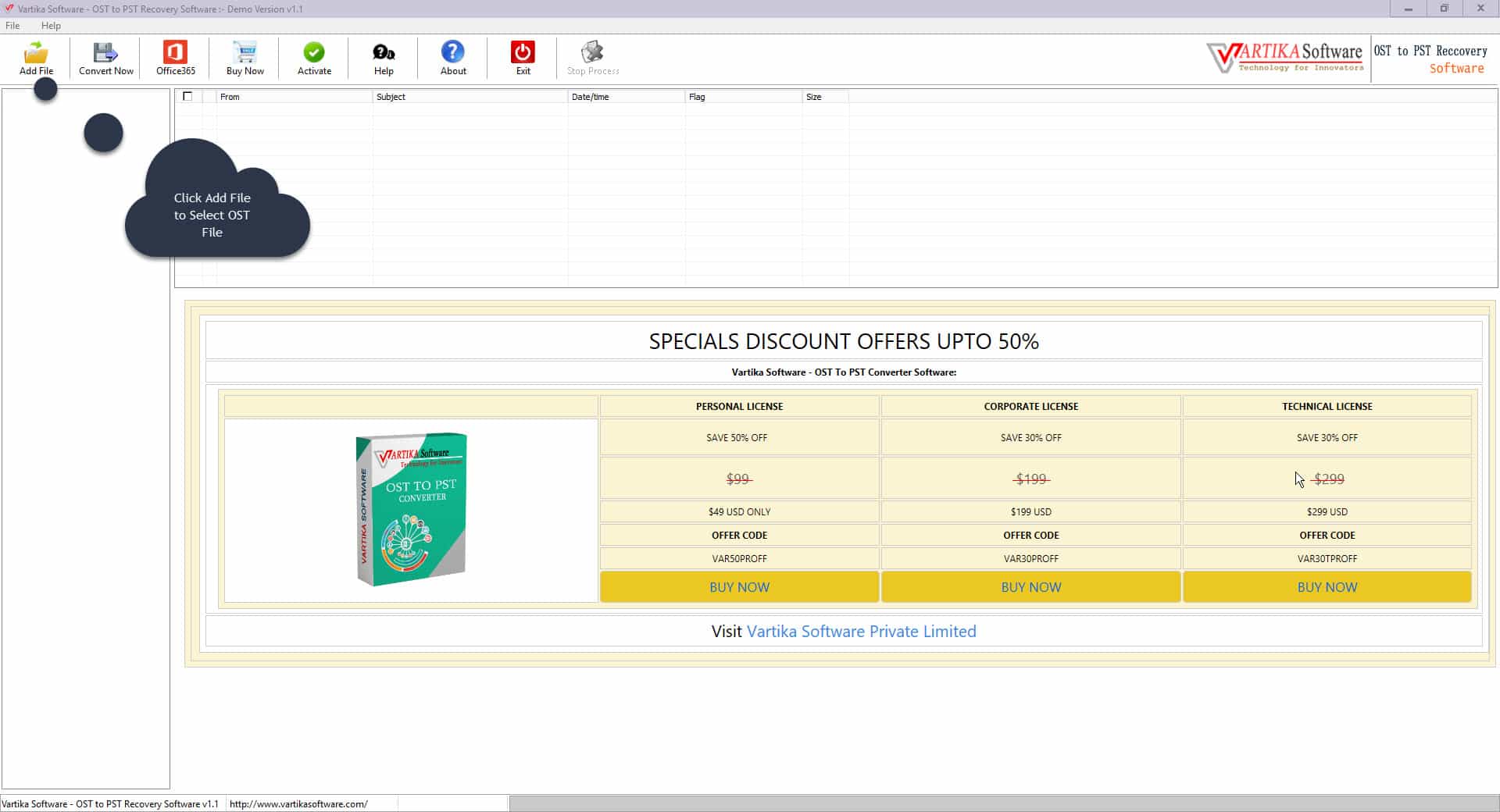The height and width of the screenshot is (812, 1500).
Task: Click the struck-through $299 price
Action: tap(1328, 479)
